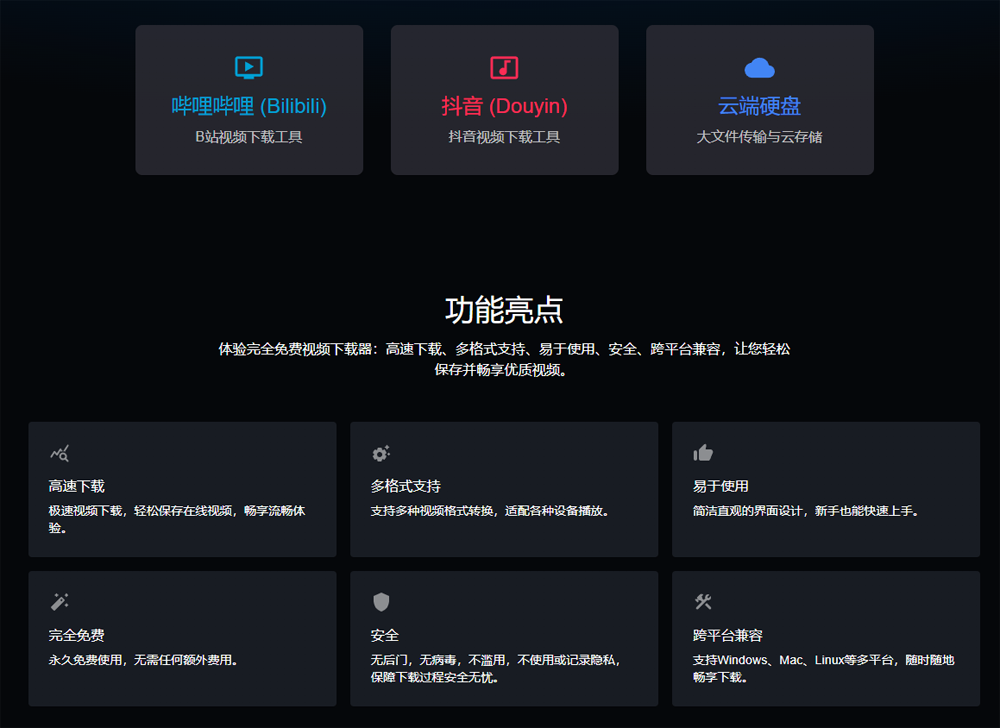
Task: Click the 安全 feature title
Action: [385, 636]
